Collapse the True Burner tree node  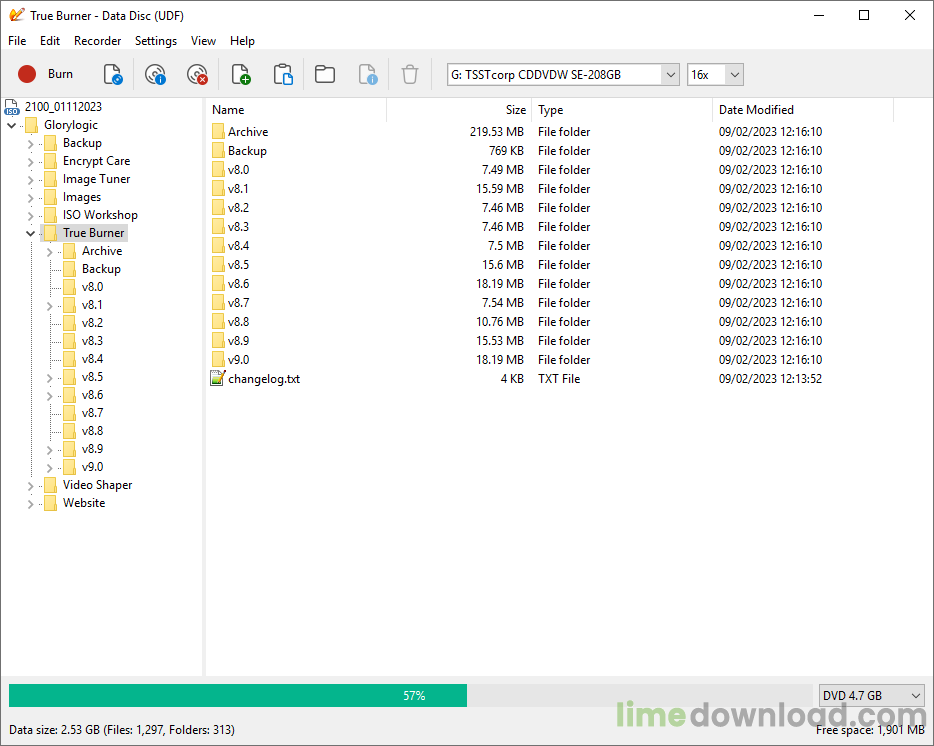pos(30,234)
